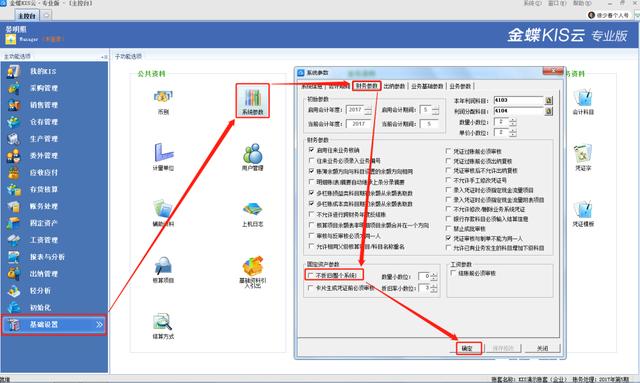Adjust 折旧率小数位 spinner arrows
The image size is (640, 383).
(x=433, y=288)
